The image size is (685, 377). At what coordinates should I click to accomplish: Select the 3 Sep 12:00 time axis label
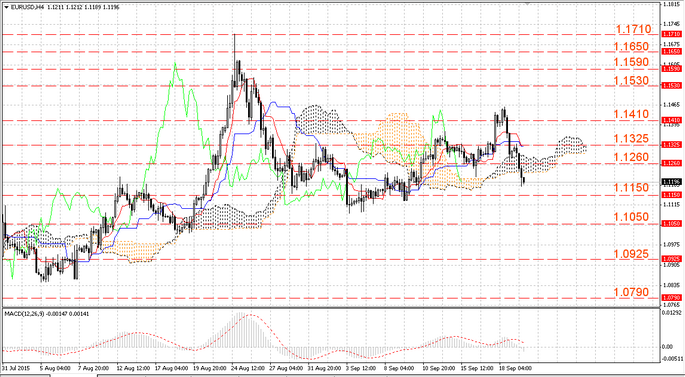[x=361, y=368]
